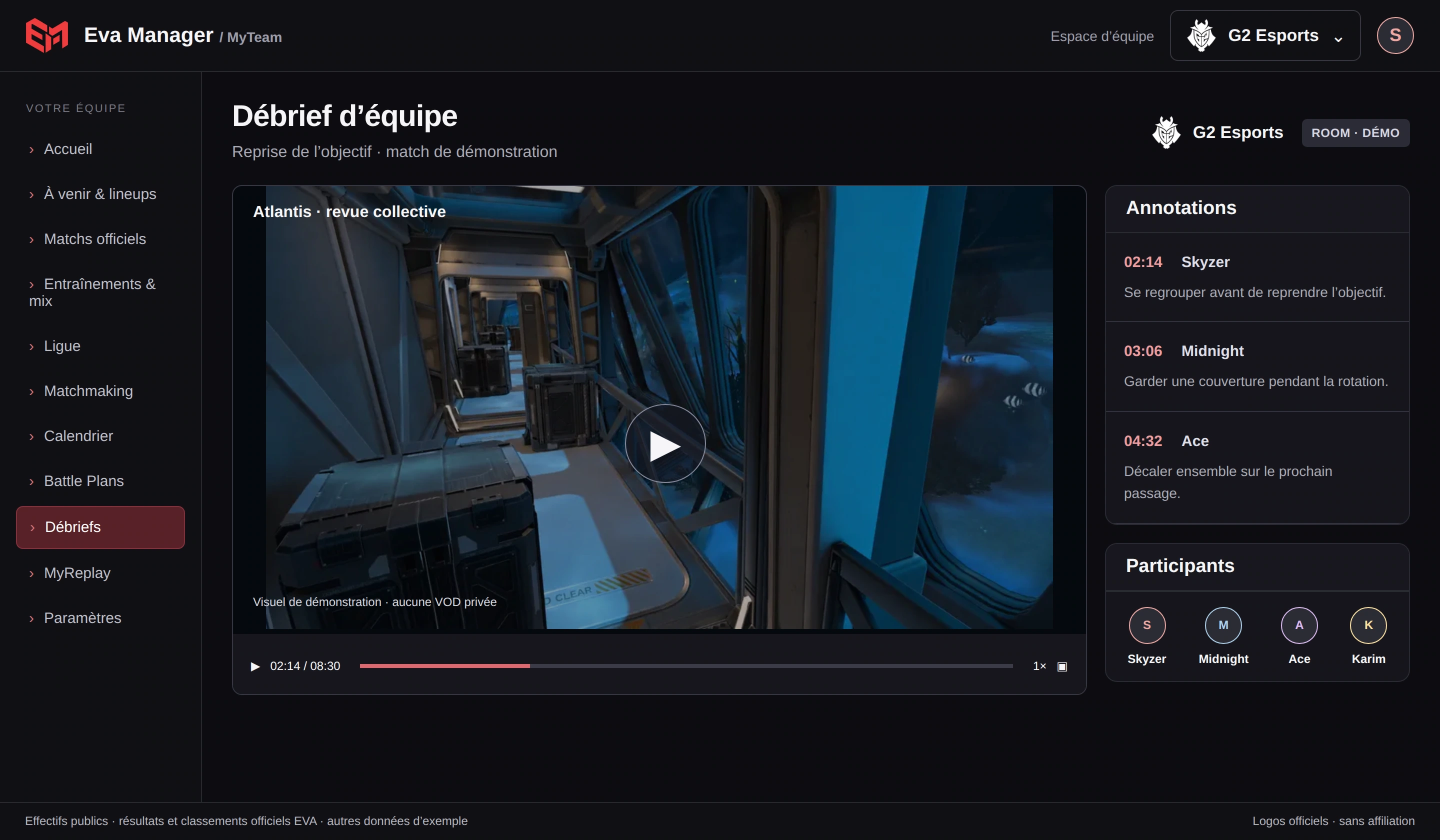Image resolution: width=1440 pixels, height=840 pixels.
Task: Click the small play icon in control bar
Action: click(x=255, y=666)
